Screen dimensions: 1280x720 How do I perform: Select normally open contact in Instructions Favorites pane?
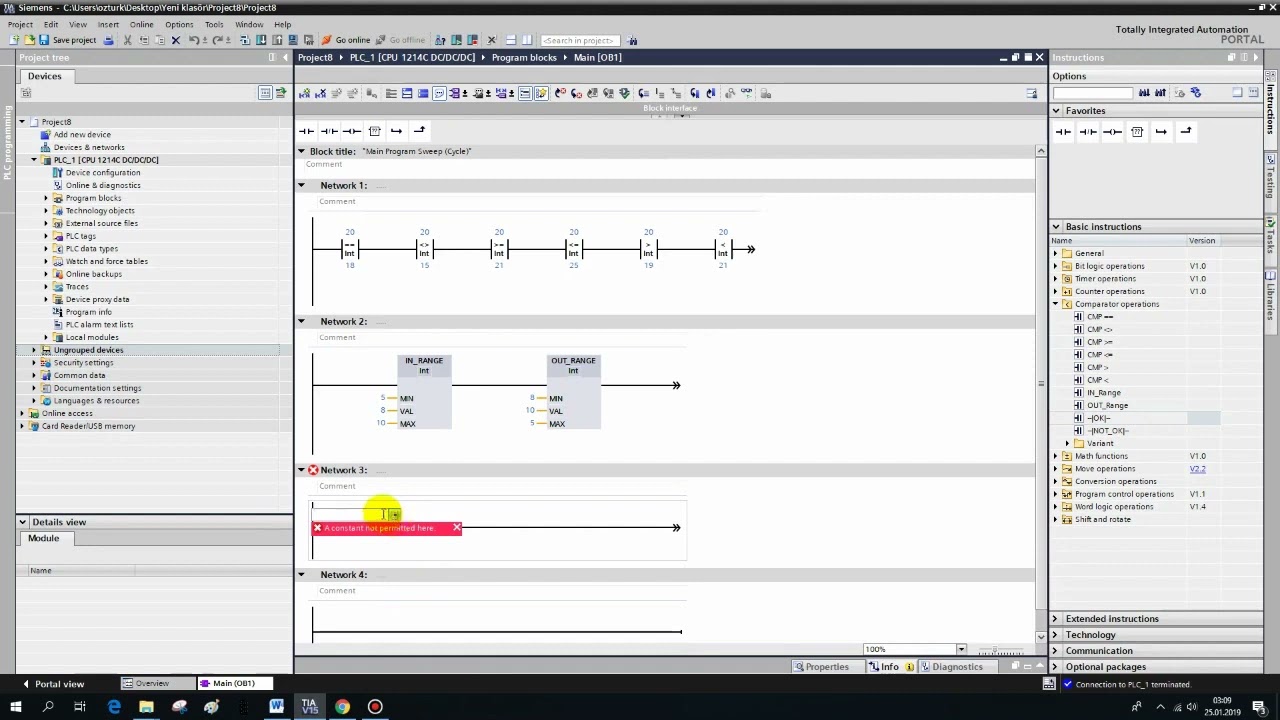tap(1063, 131)
